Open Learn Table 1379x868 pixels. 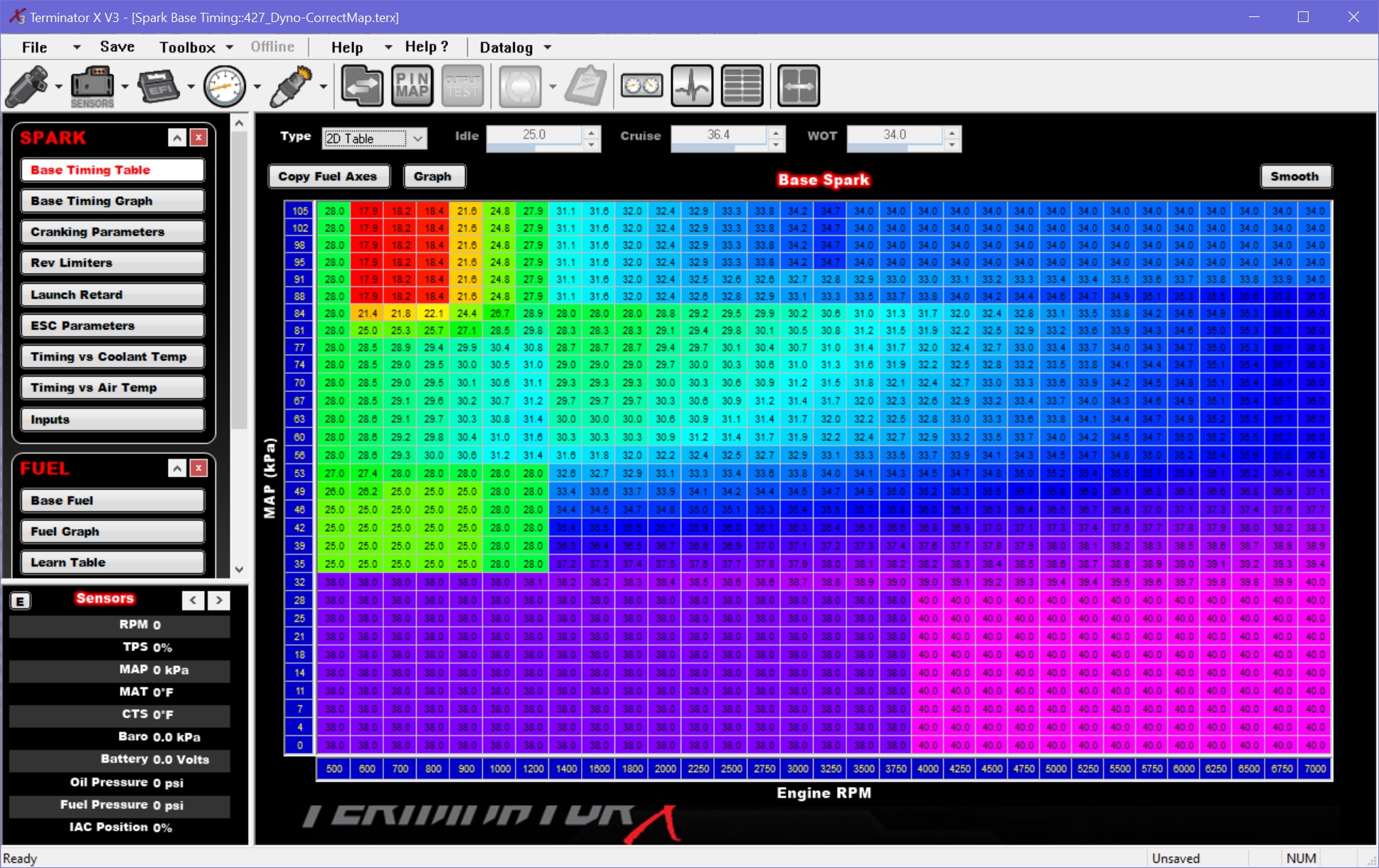click(x=112, y=562)
